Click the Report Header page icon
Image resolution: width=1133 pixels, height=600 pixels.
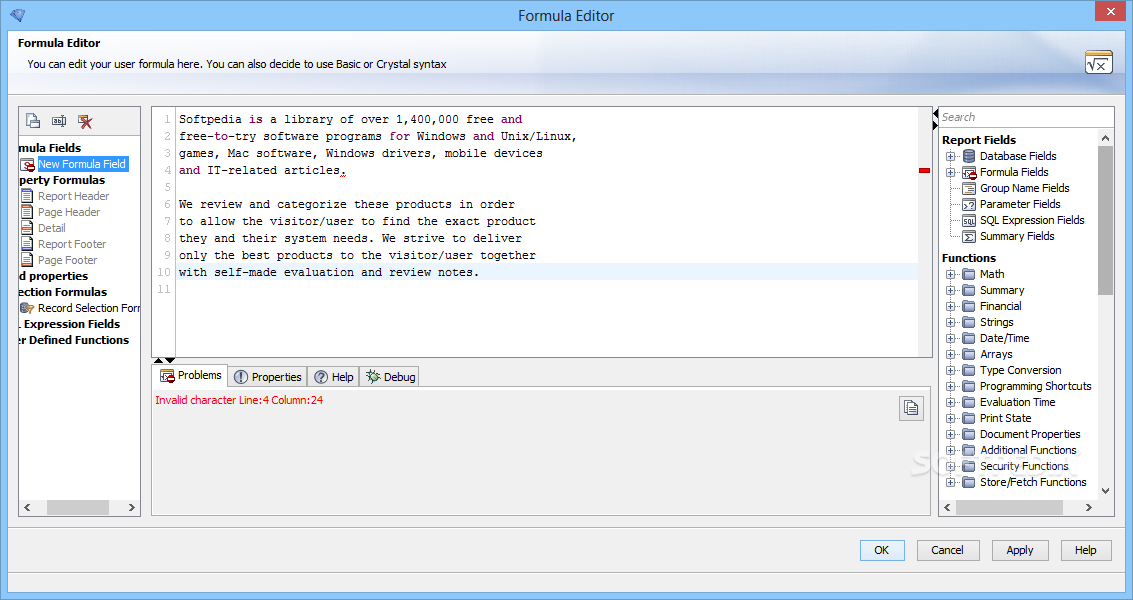(27, 196)
